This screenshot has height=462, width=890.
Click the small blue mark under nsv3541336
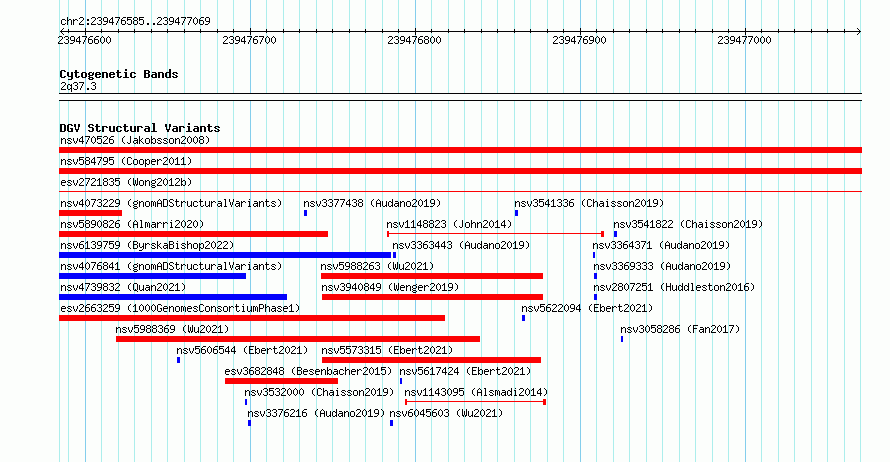click(x=517, y=213)
